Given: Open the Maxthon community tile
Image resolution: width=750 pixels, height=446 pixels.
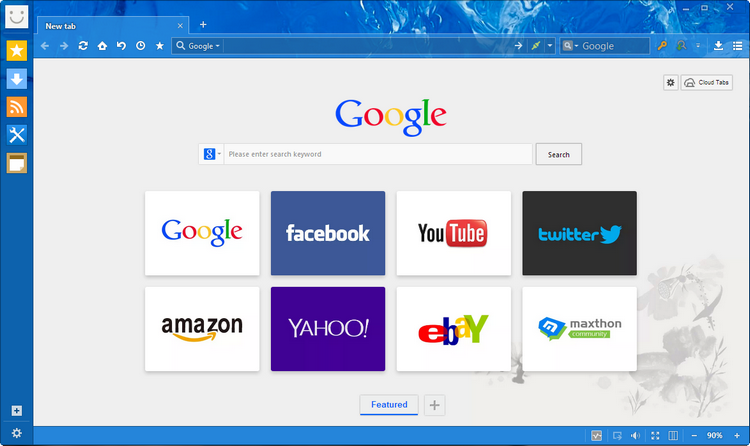Looking at the screenshot, I should [x=580, y=329].
